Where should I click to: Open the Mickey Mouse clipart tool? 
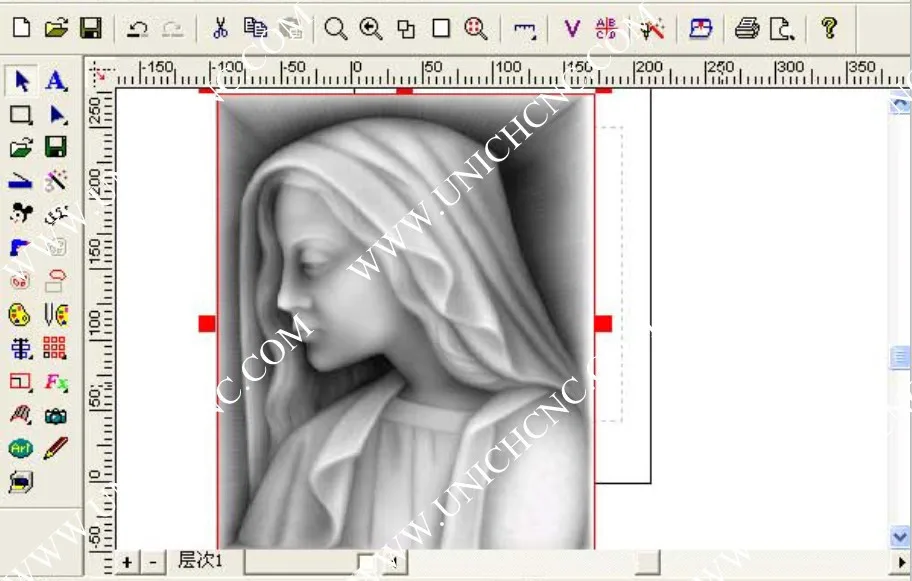21,213
